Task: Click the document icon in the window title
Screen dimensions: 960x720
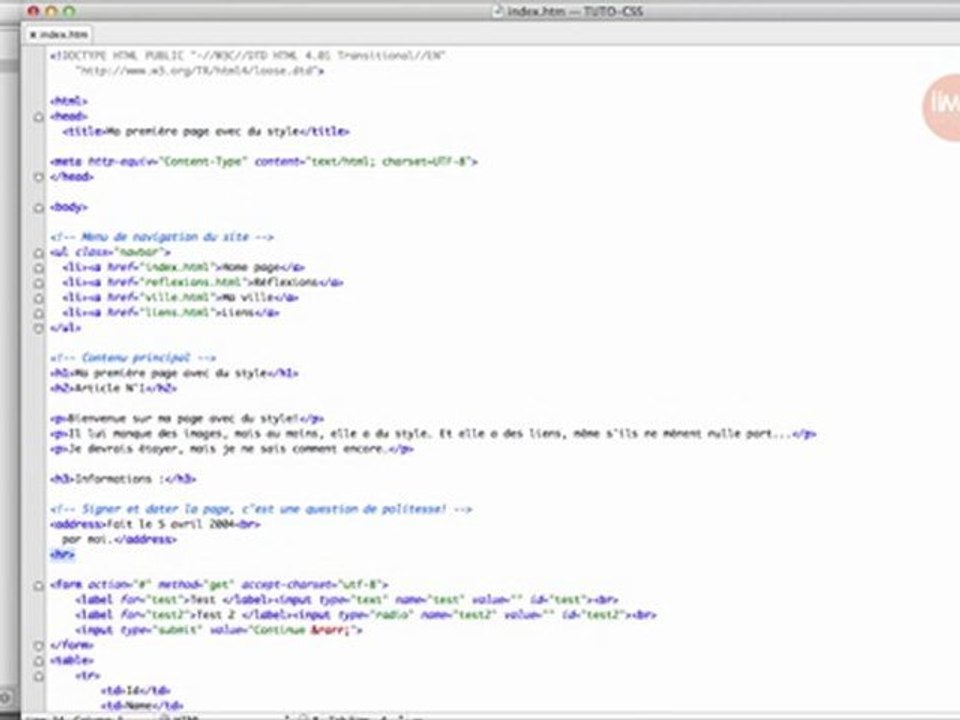Action: pyautogui.click(x=498, y=11)
